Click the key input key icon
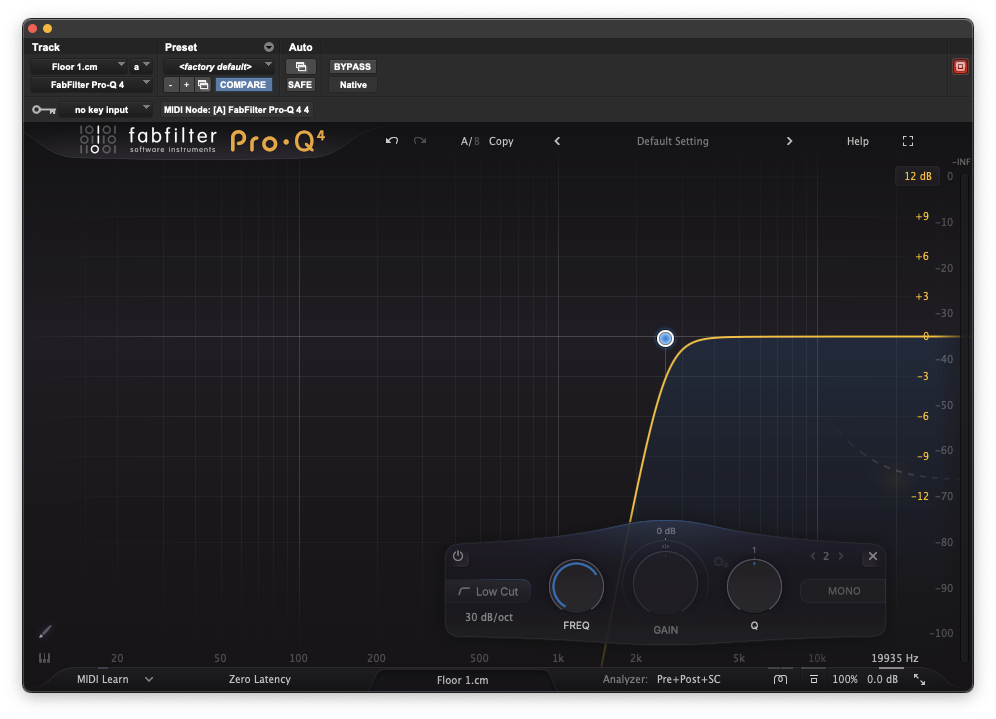Image resolution: width=996 pixels, height=719 pixels. [x=44, y=110]
